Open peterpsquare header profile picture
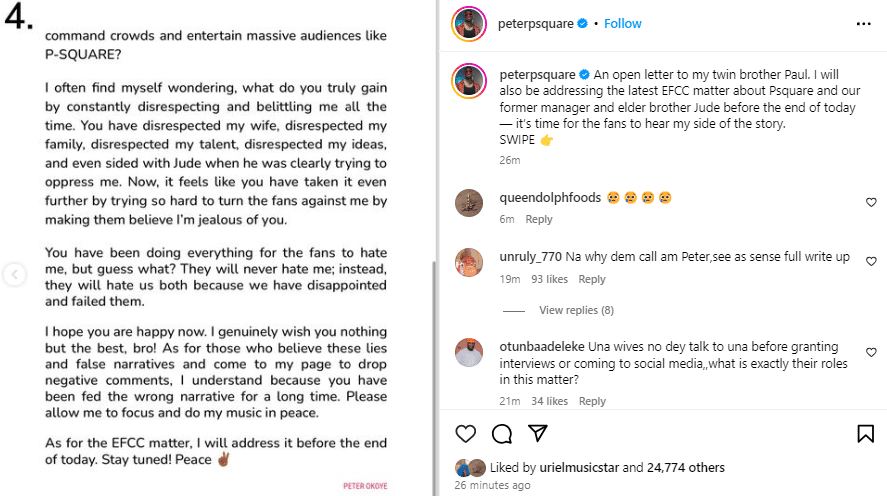This screenshot has width=887, height=496. tap(469, 23)
